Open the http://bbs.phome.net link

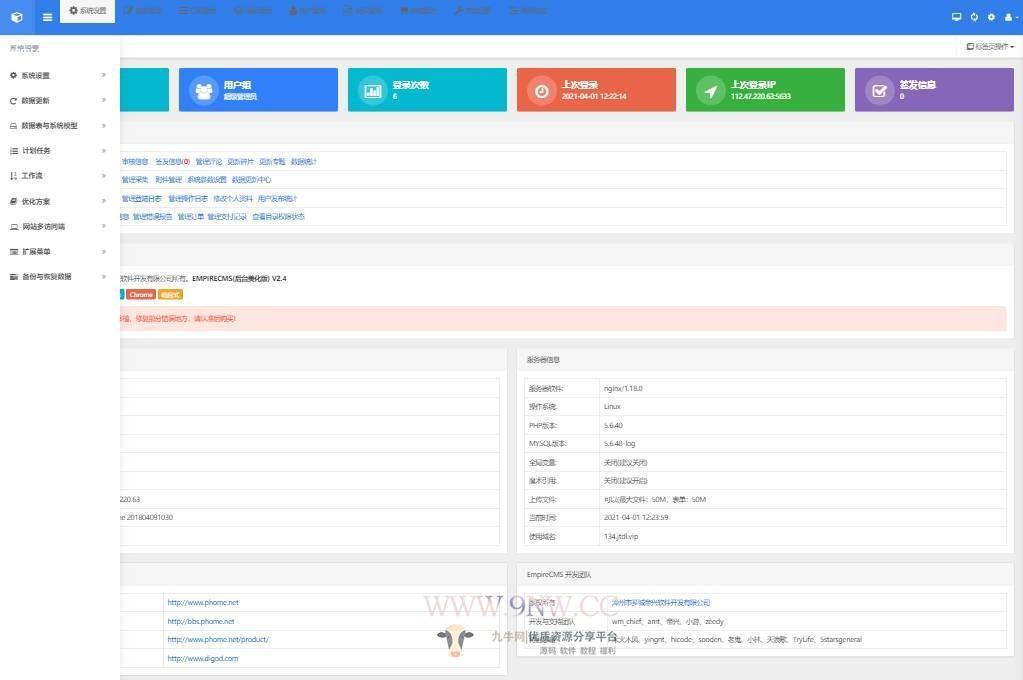(200, 622)
